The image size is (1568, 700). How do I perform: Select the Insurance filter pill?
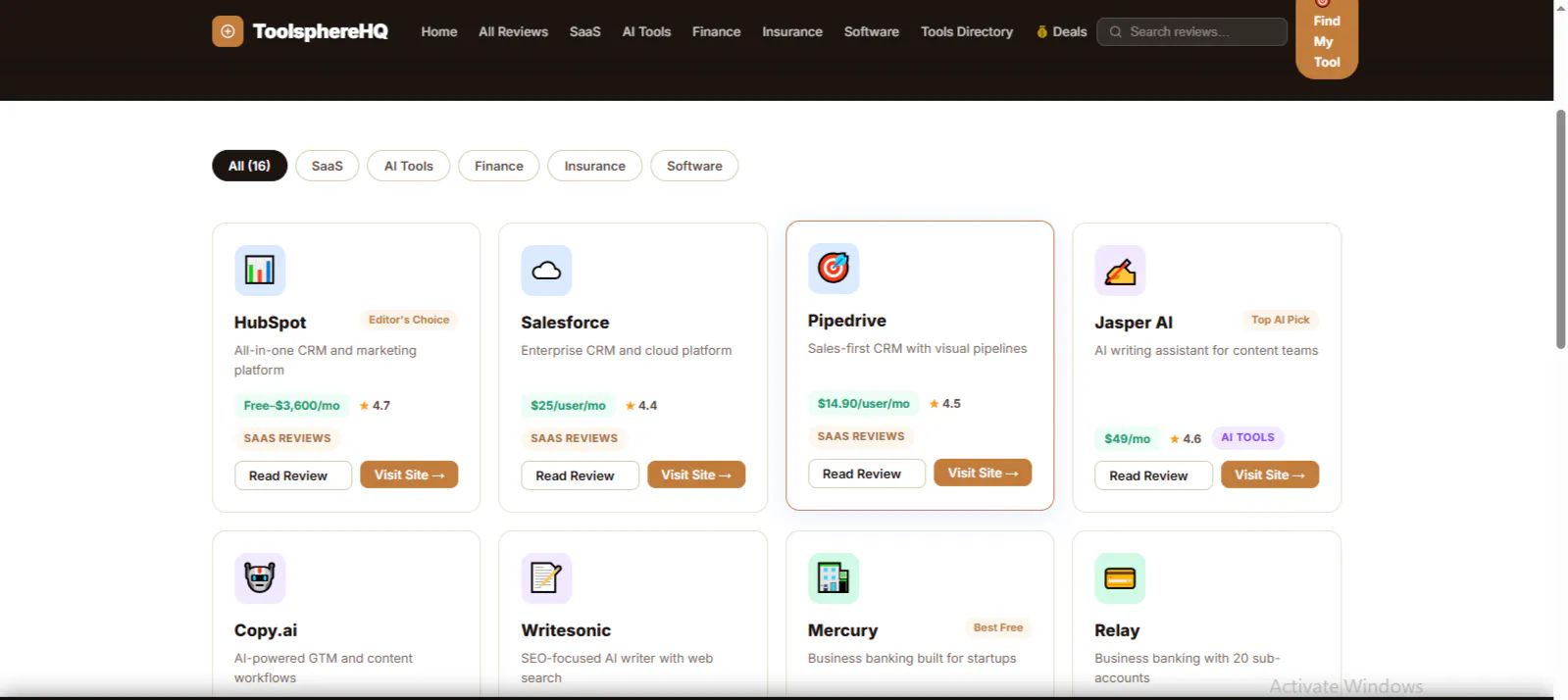(594, 166)
